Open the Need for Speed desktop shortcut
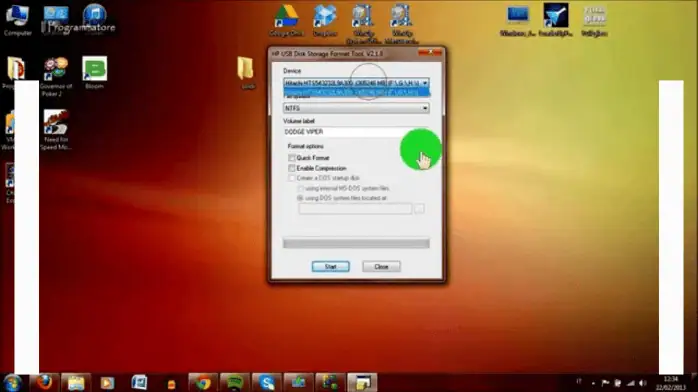This screenshot has height=392, width=698. [56, 129]
